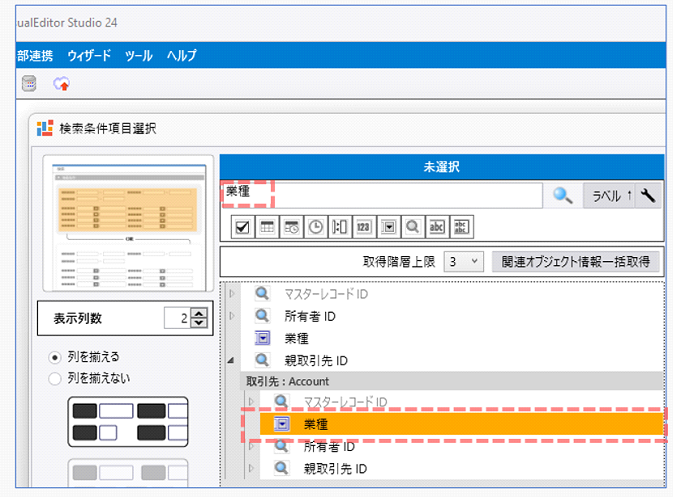Image resolution: width=673 pixels, height=498 pixels.
Task: Click the picklist icon of unindented 業種 row
Action: (x=262, y=338)
